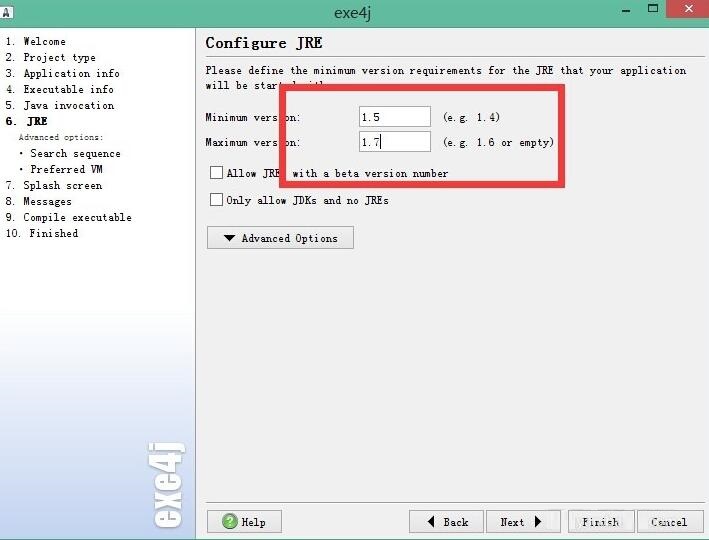Click the Minimum version input field
Screen dimensions: 709x540
395,117
